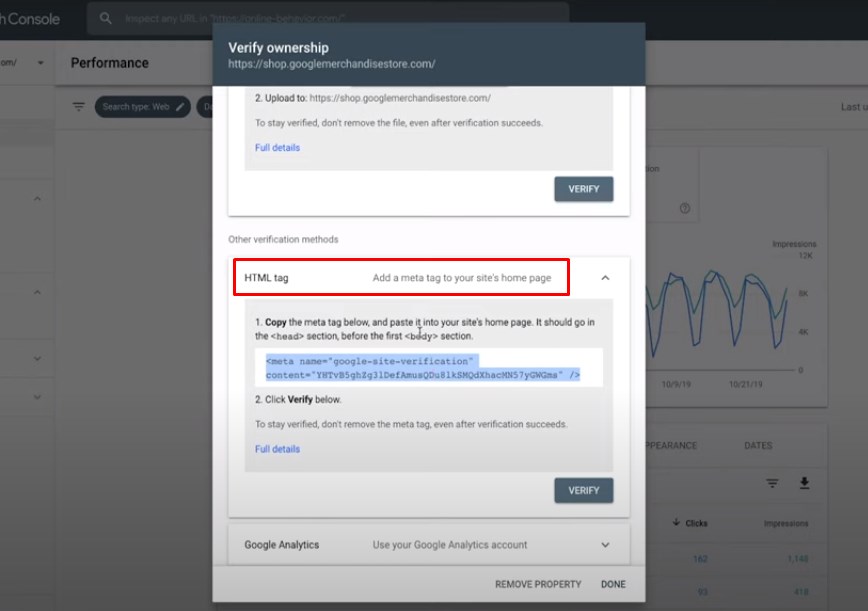Screen dimensions: 868x611
Task: Click Full details link under HTML tag steps
Action: [277, 449]
